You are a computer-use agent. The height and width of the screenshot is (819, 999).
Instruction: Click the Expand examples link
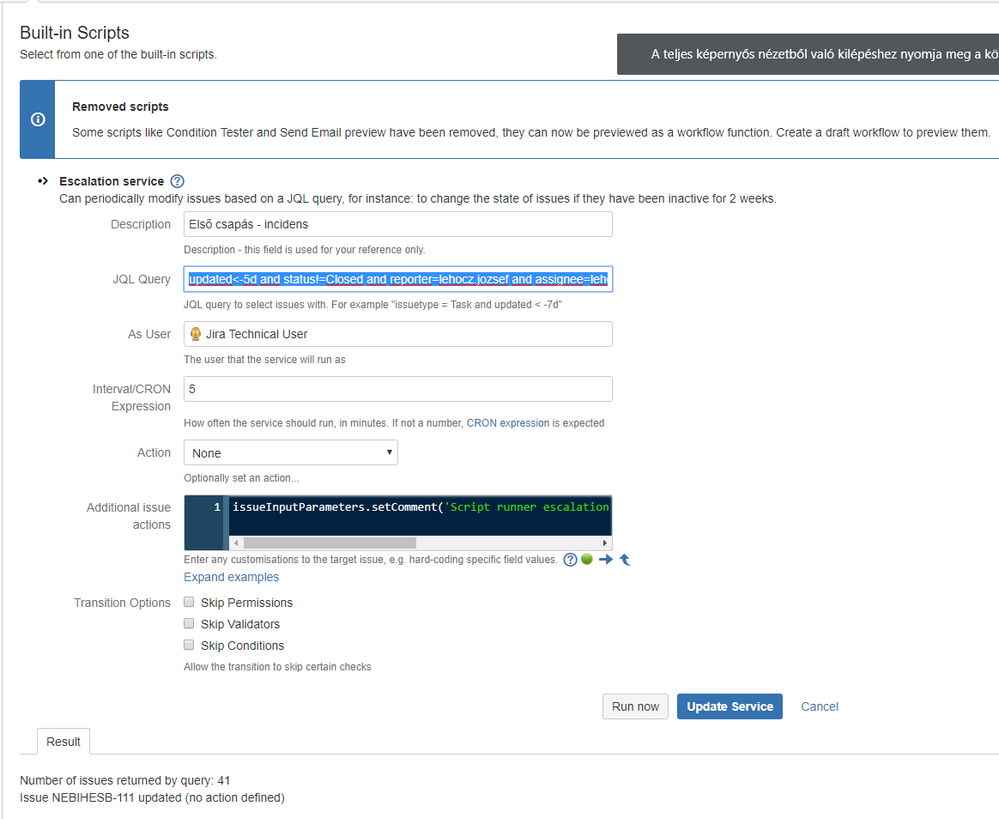click(x=231, y=577)
